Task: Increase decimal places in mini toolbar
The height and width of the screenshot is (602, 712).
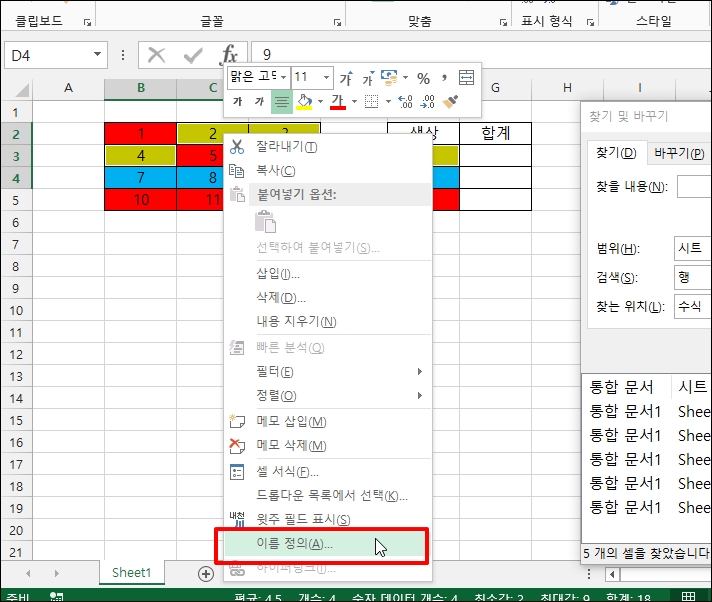Action: [405, 101]
